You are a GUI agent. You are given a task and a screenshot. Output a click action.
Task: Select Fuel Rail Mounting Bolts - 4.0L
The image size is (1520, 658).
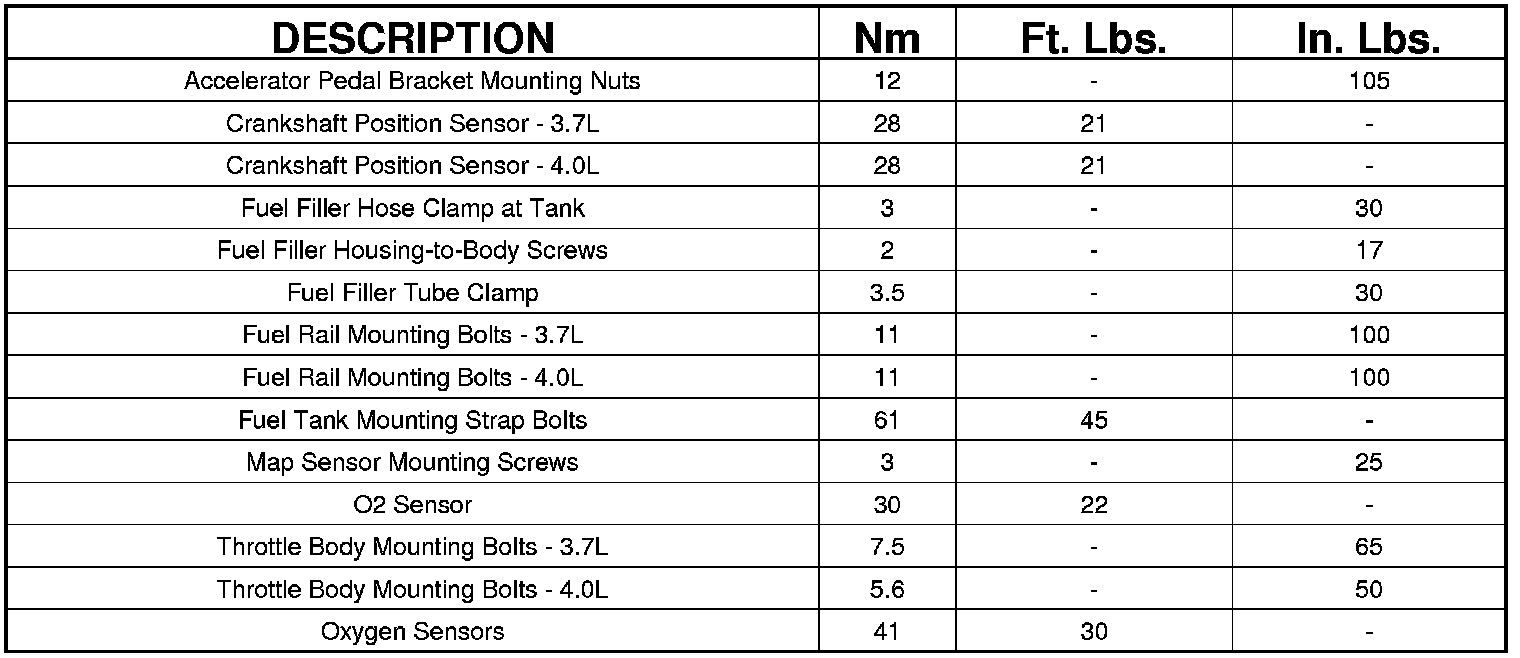pos(412,378)
